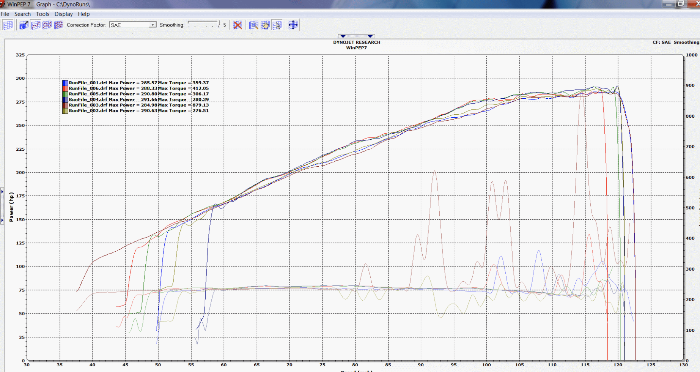Click the olive swatch of RunFile_002
Screen dimensions: 700x372
click(65, 110)
